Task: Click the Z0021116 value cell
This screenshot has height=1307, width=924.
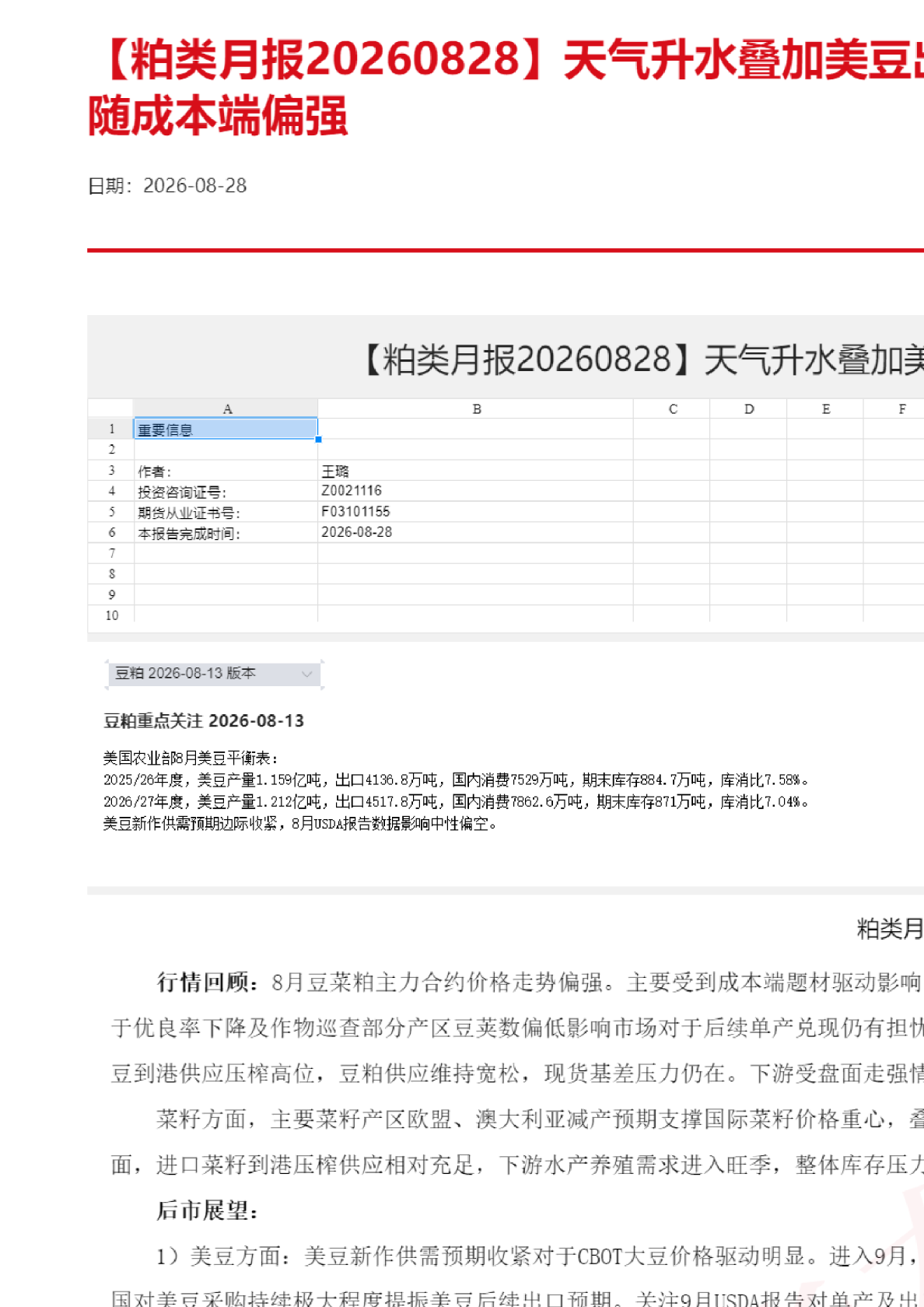Action: [476, 491]
